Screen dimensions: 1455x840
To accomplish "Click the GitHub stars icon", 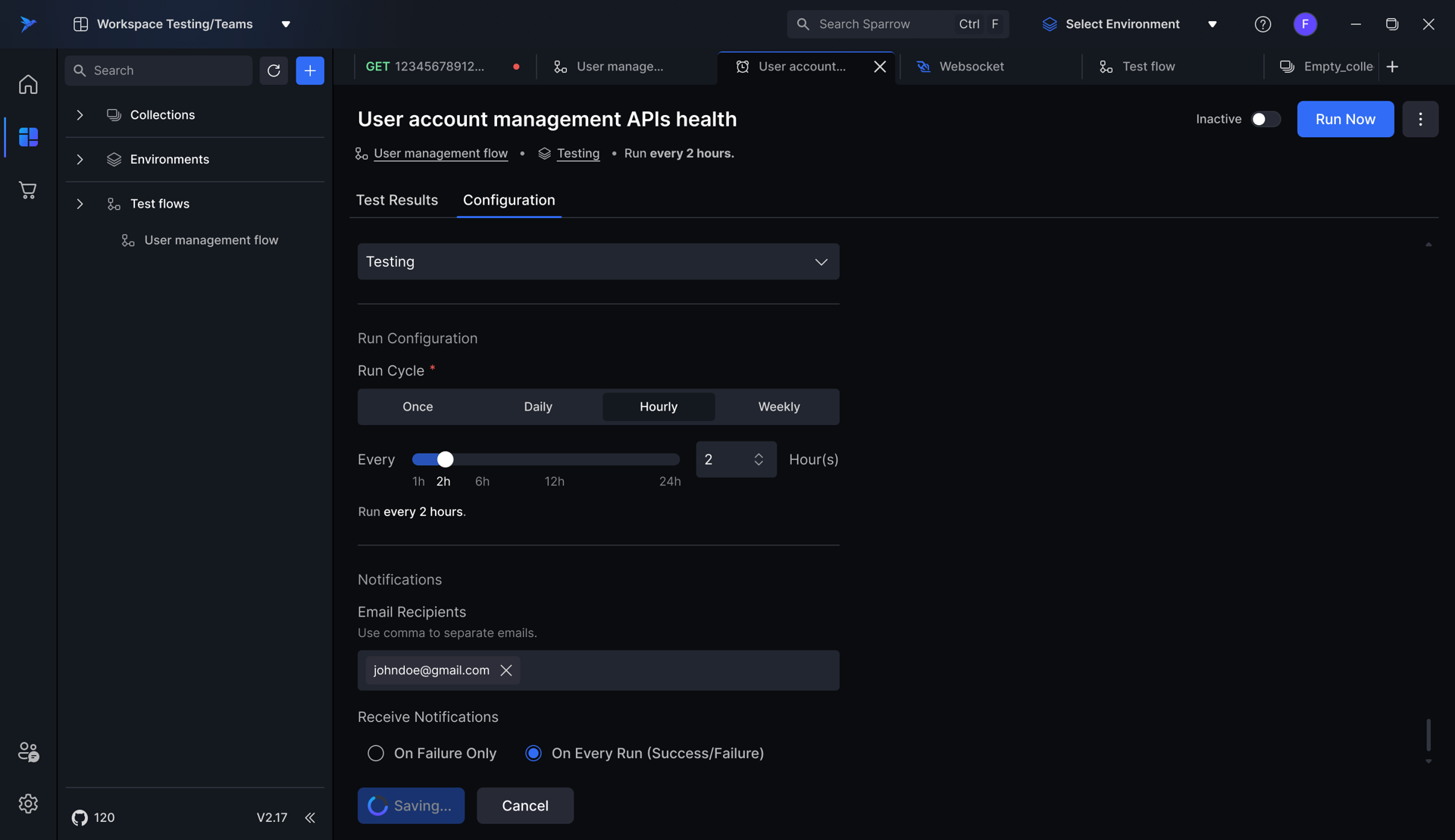I will tap(80, 817).
